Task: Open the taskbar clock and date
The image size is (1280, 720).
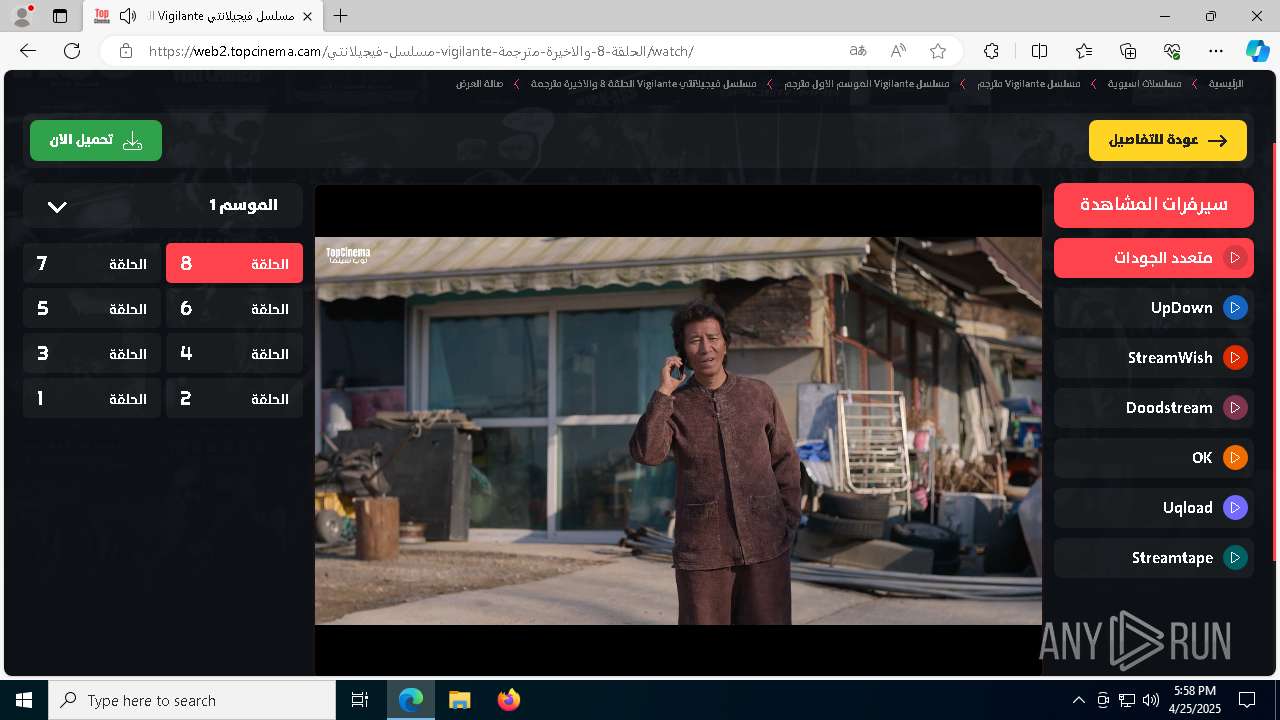Action: (1195, 700)
